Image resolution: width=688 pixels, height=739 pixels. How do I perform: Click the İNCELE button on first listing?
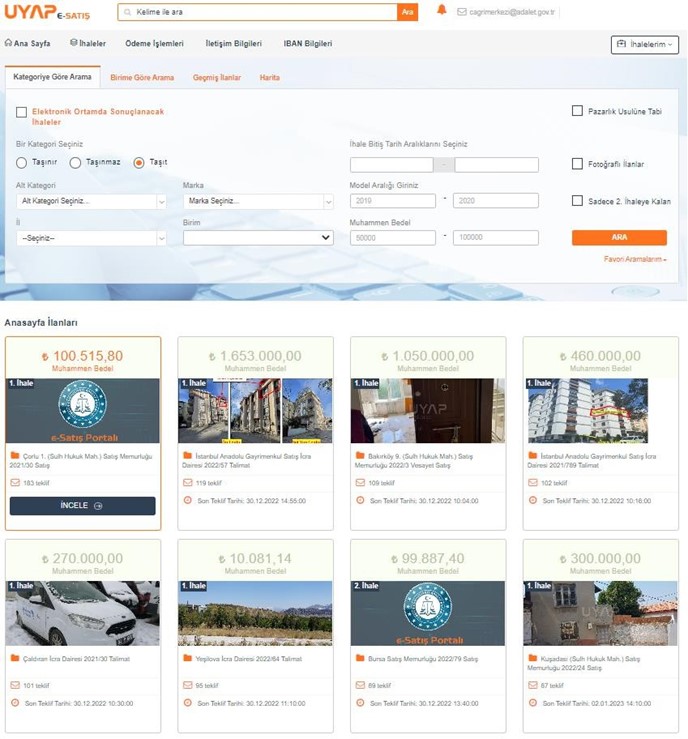(82, 506)
